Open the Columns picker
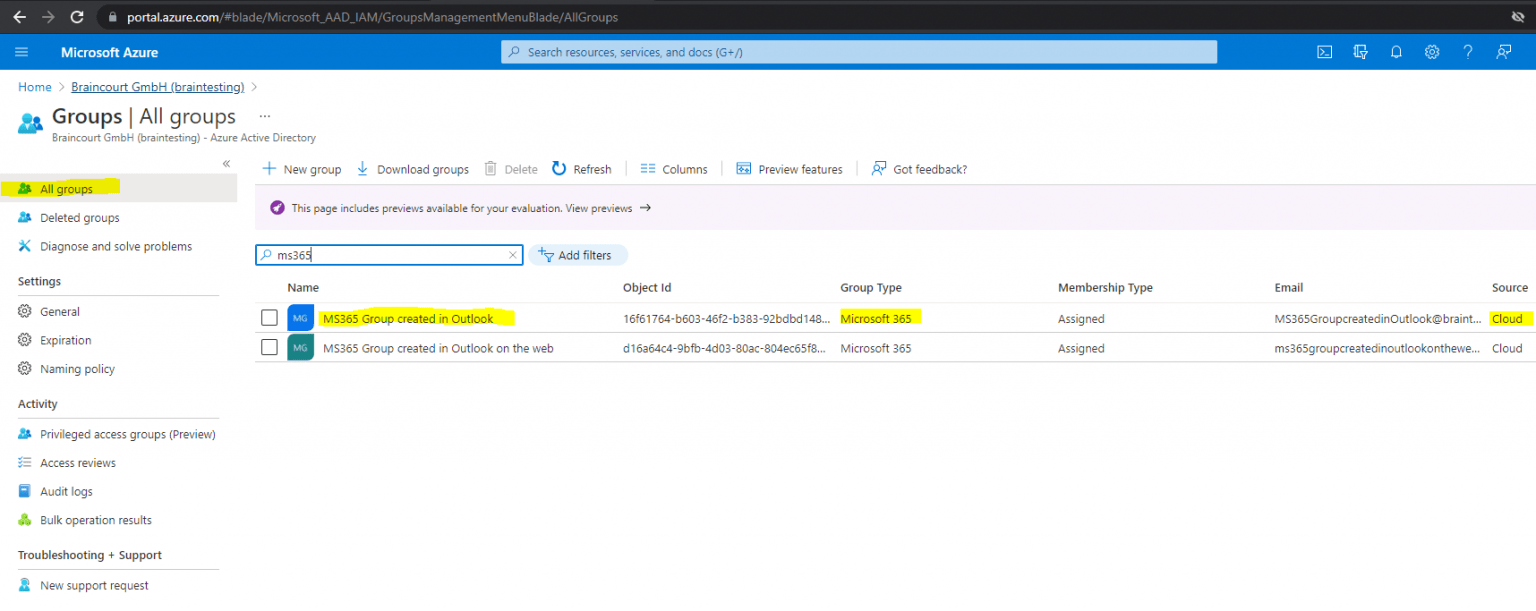This screenshot has width=1536, height=611. coord(673,168)
